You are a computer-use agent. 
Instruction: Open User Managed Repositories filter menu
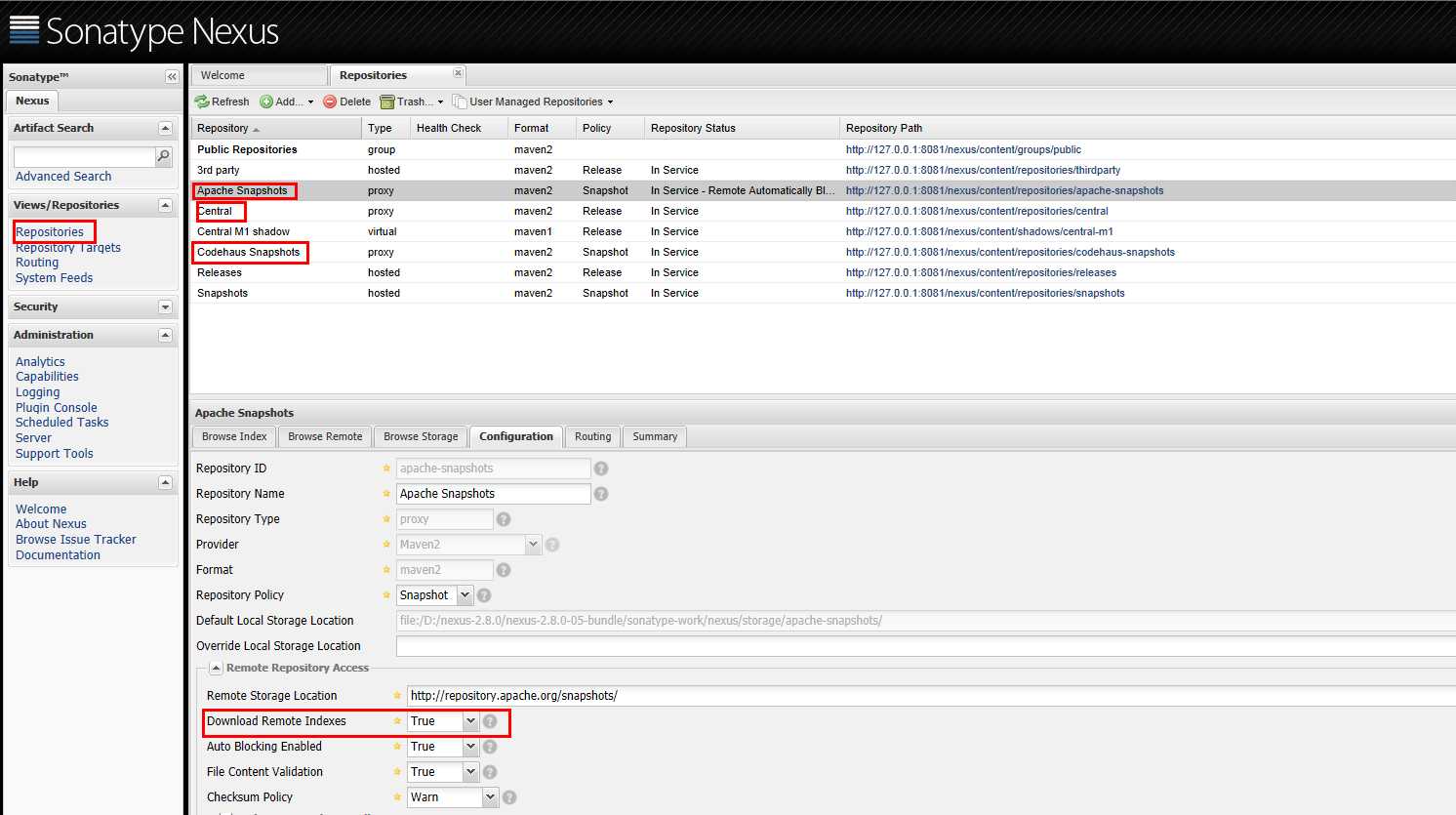pyautogui.click(x=533, y=102)
